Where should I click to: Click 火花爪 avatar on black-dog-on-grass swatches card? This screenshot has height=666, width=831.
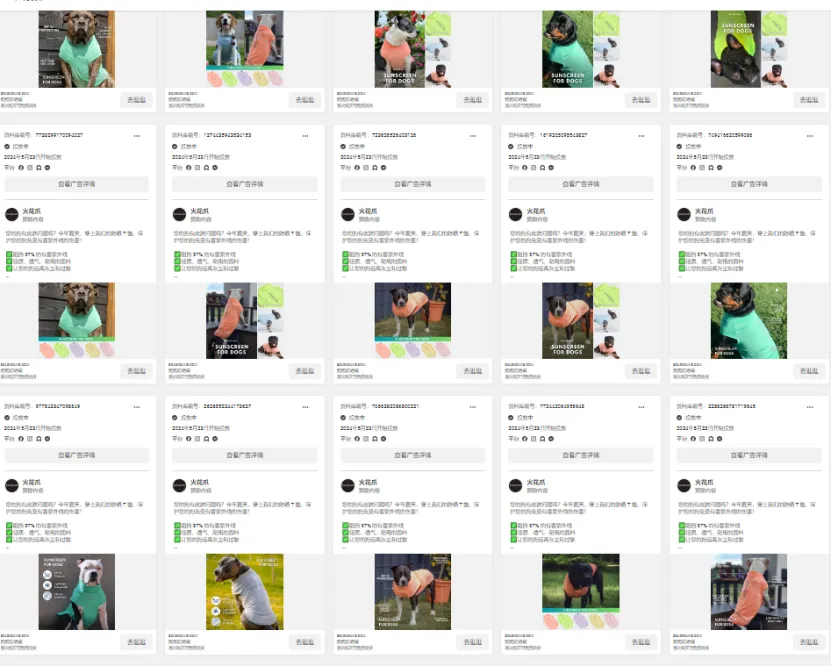click(x=516, y=485)
